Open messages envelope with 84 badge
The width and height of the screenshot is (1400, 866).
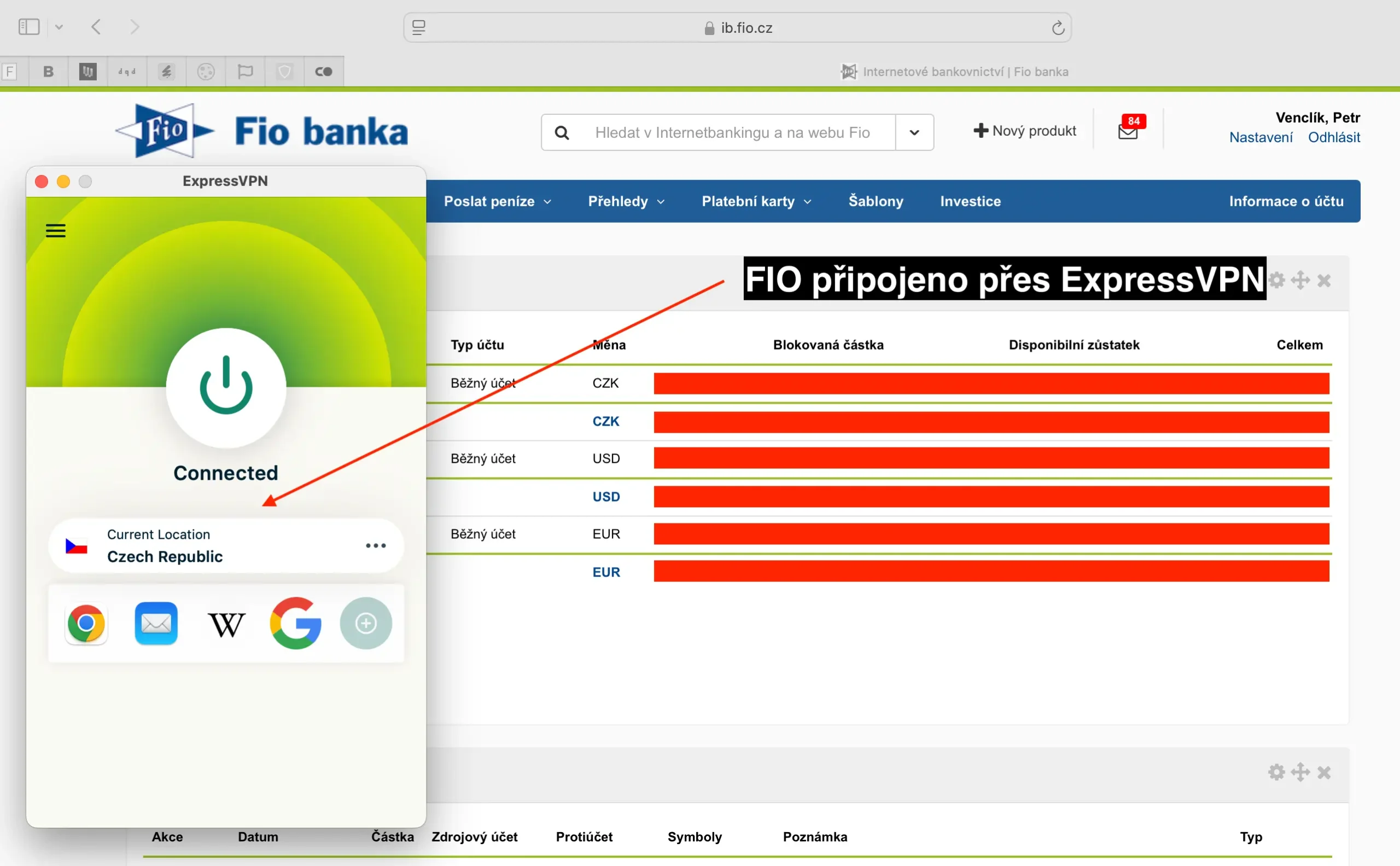coord(1128,131)
